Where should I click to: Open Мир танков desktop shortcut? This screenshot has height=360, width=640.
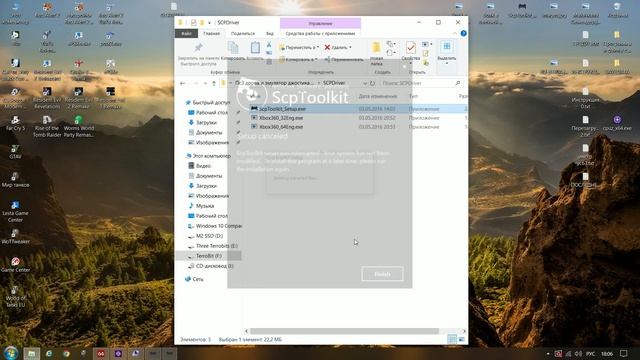pyautogui.click(x=16, y=180)
